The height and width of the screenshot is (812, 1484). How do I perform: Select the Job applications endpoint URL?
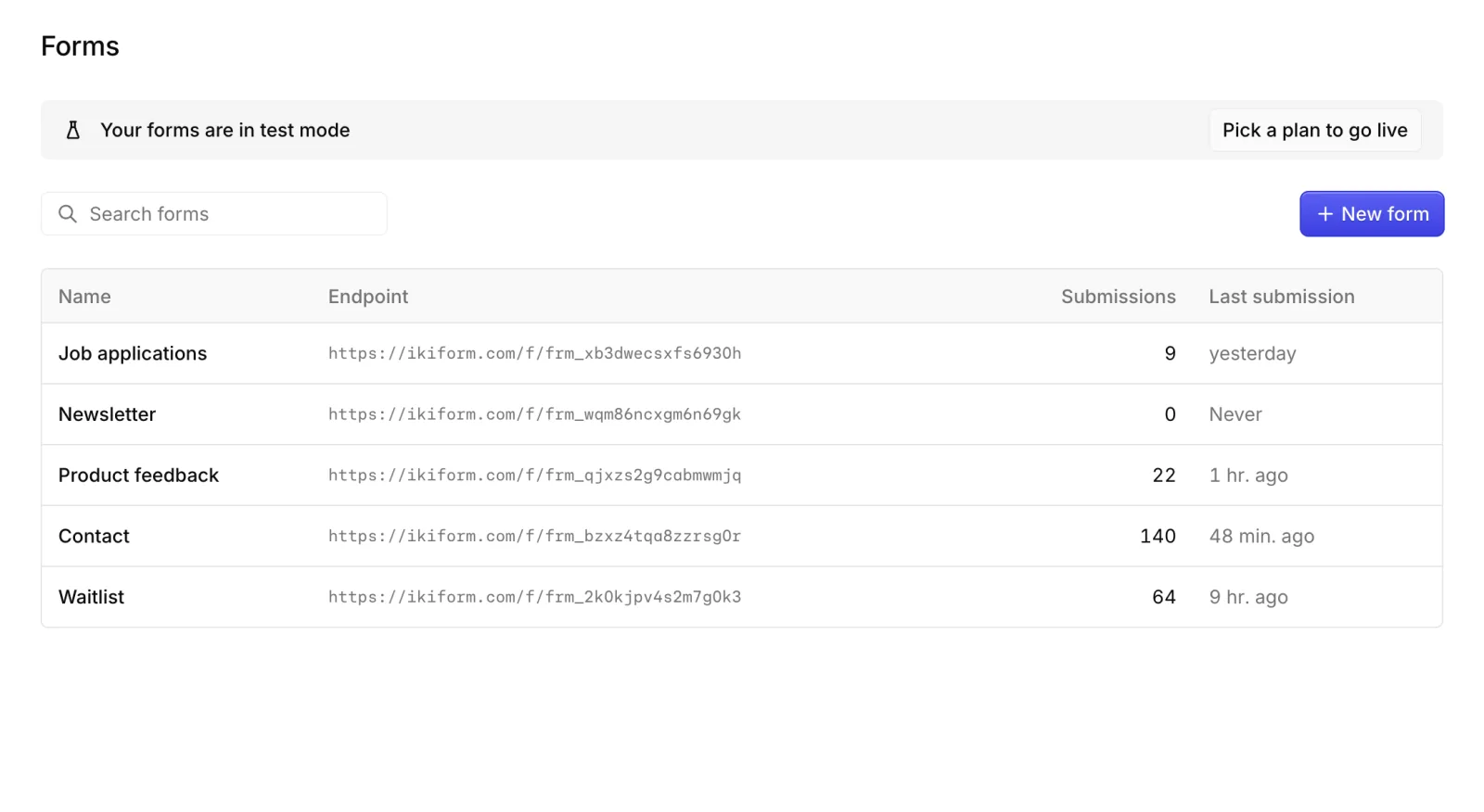point(534,353)
